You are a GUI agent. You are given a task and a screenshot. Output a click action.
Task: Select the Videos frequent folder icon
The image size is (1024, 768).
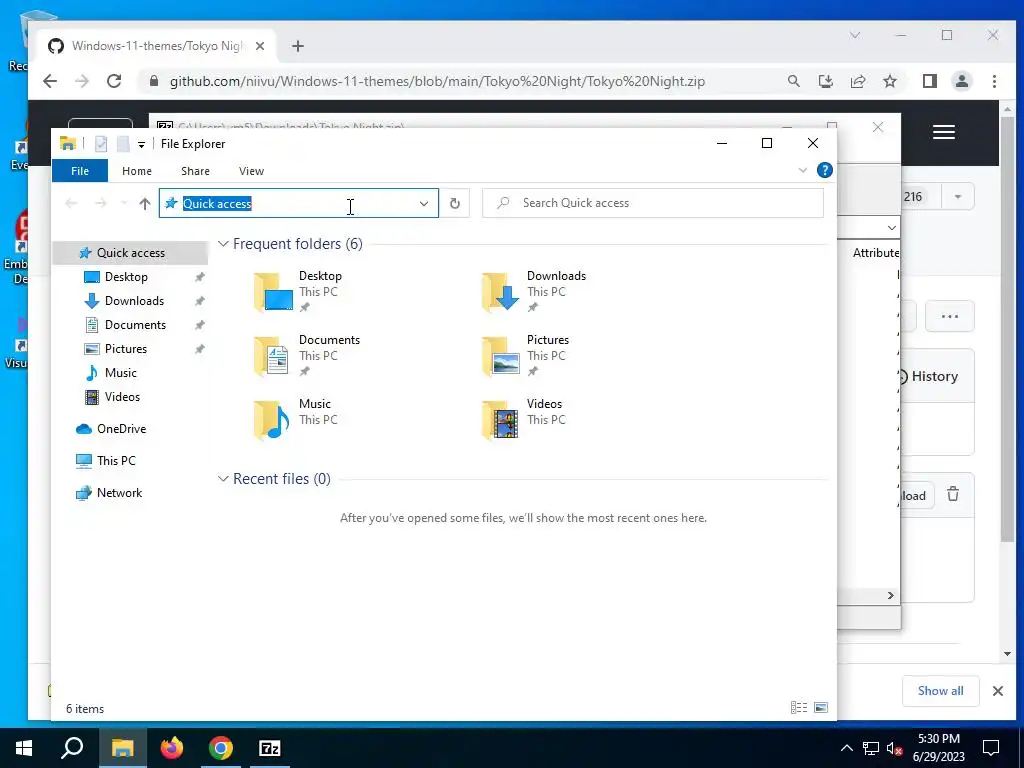tap(501, 419)
